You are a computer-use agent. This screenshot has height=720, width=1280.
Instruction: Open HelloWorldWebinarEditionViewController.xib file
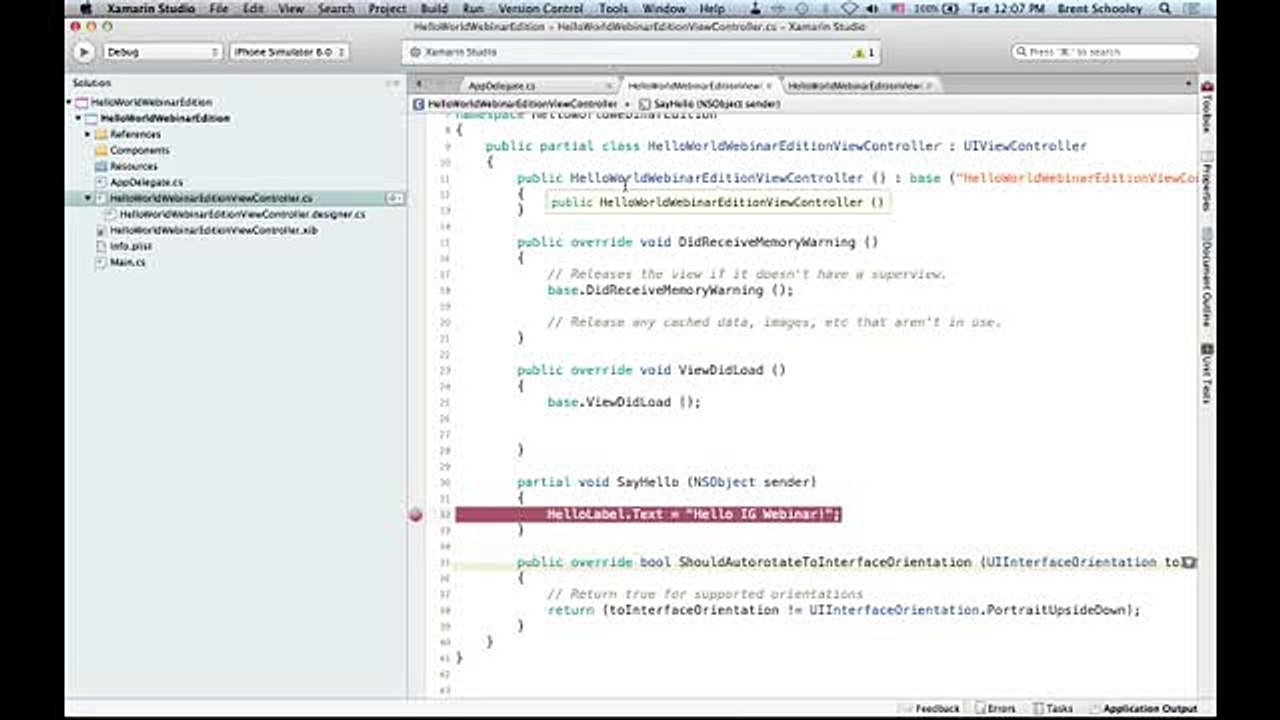(213, 230)
